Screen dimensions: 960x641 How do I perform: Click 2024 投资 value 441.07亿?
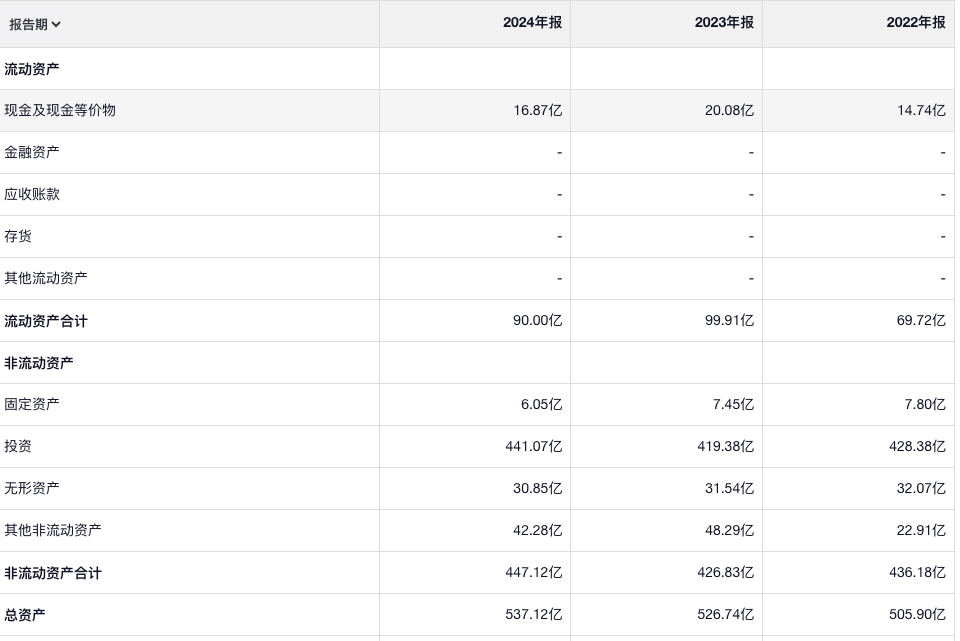pyautogui.click(x=534, y=447)
